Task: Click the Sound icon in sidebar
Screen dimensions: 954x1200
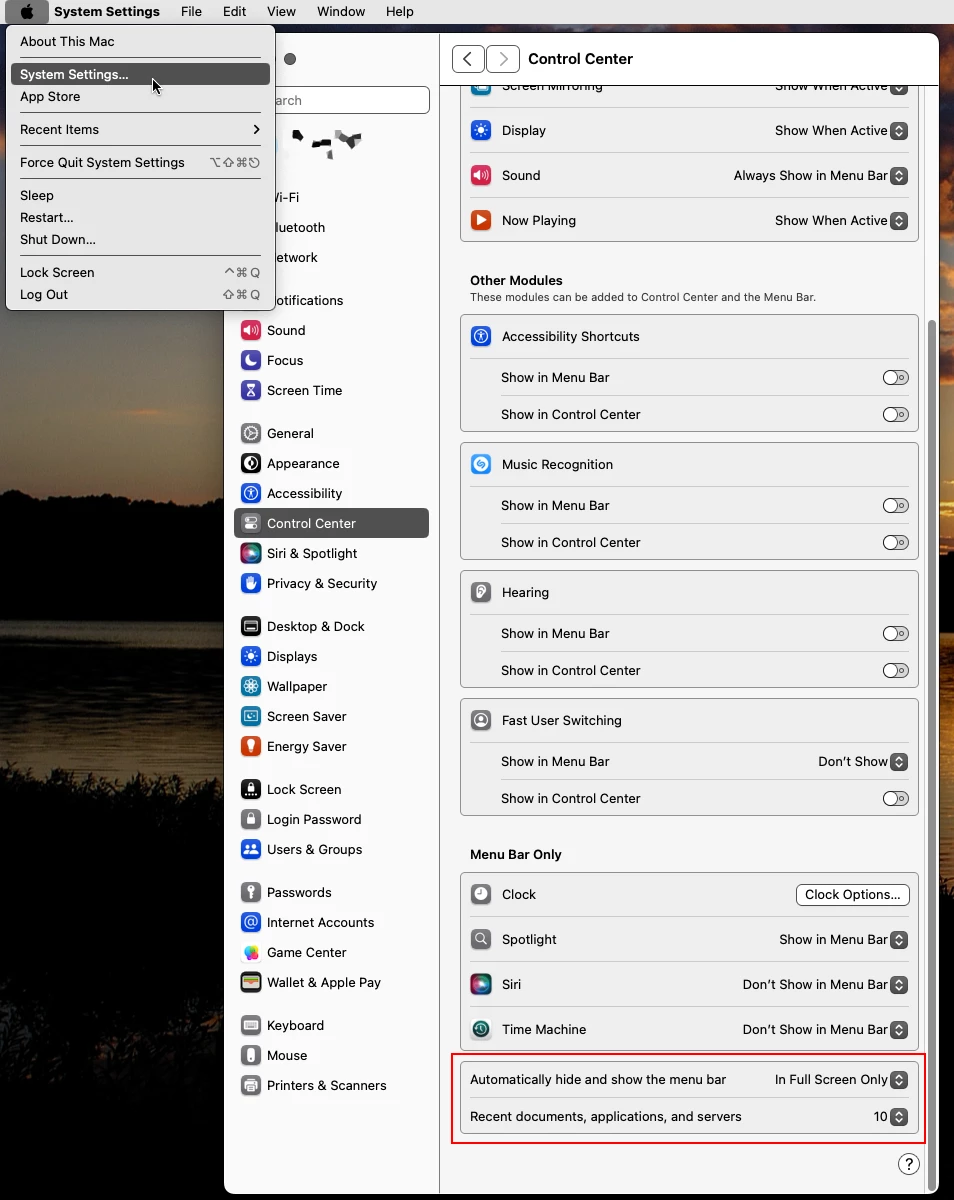Action: (x=251, y=330)
